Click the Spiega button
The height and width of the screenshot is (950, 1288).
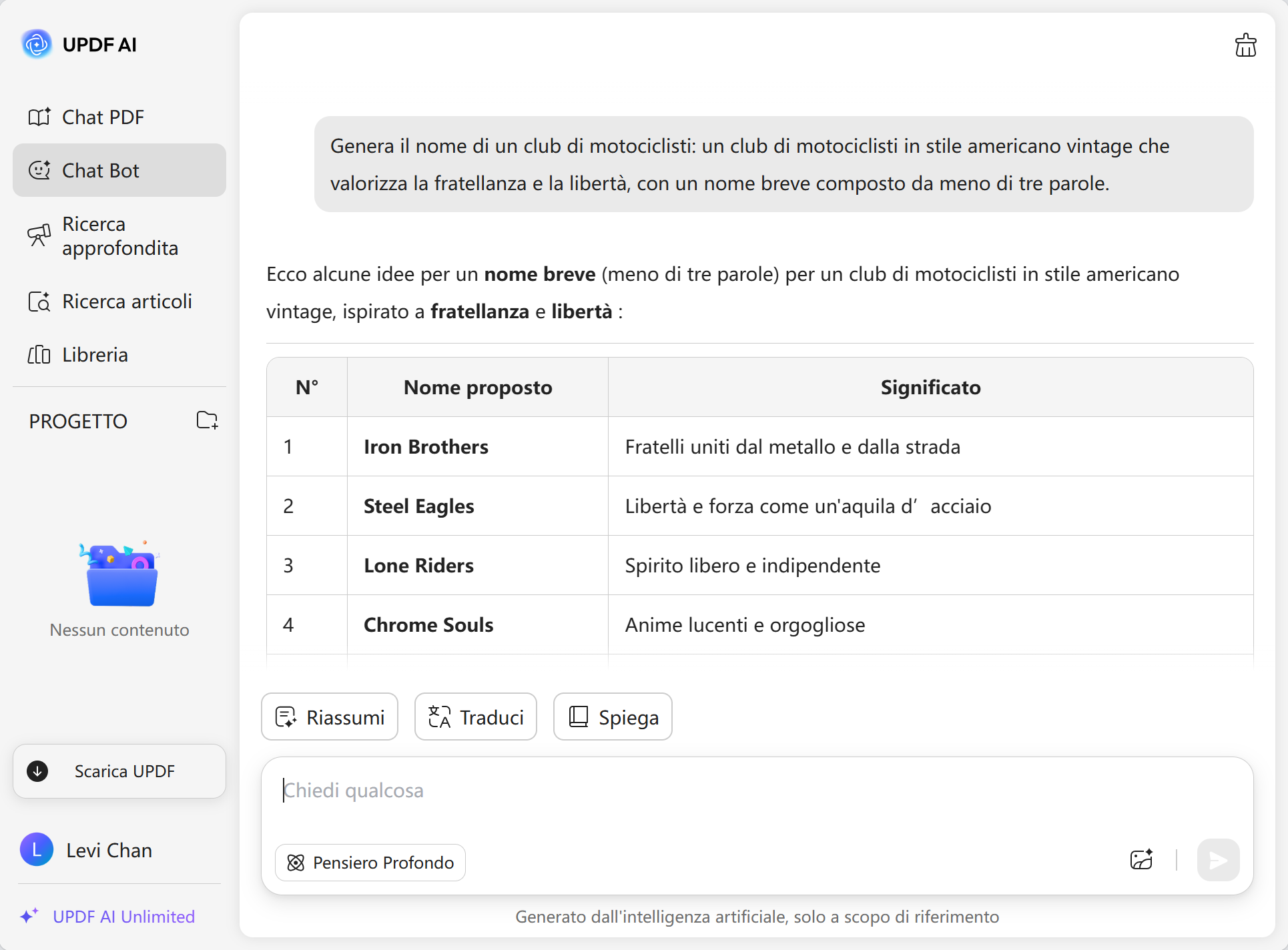tap(612, 717)
